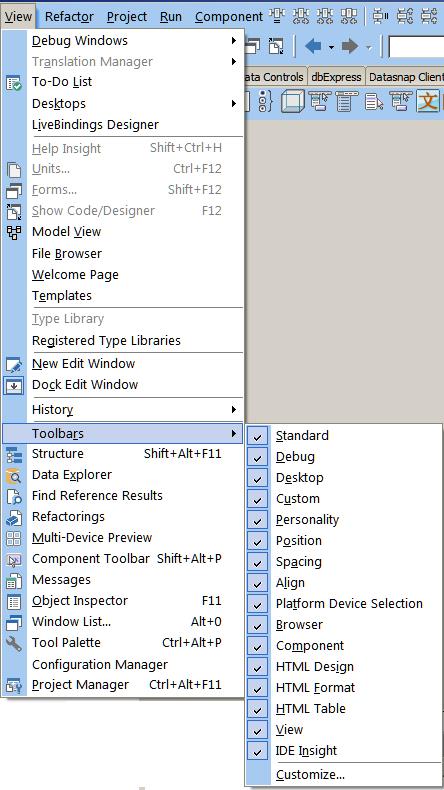Screen dimensions: 444x790
Task: Click the Model View tree icon
Action: point(14,232)
